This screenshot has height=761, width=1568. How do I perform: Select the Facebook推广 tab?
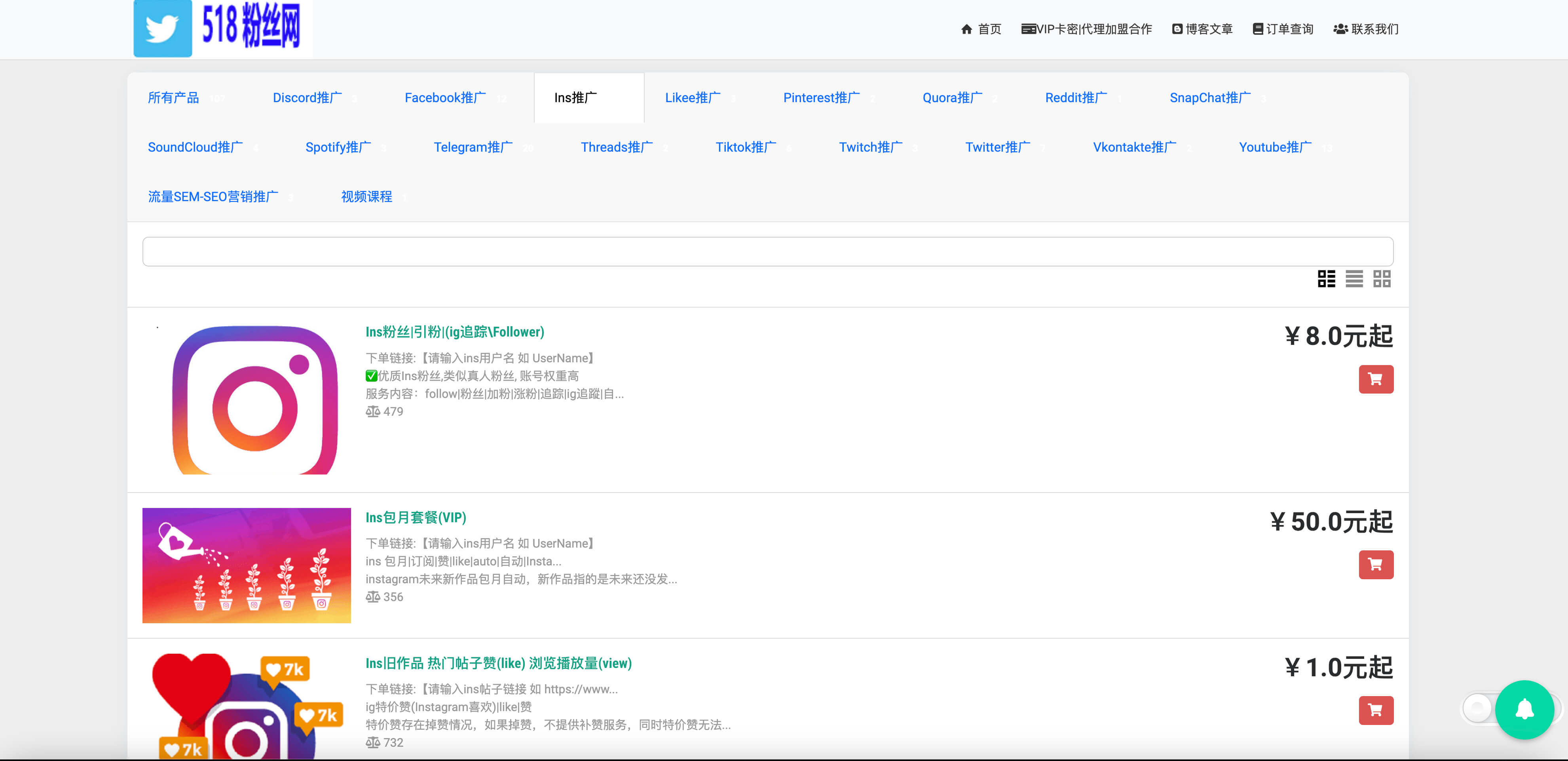tap(457, 98)
